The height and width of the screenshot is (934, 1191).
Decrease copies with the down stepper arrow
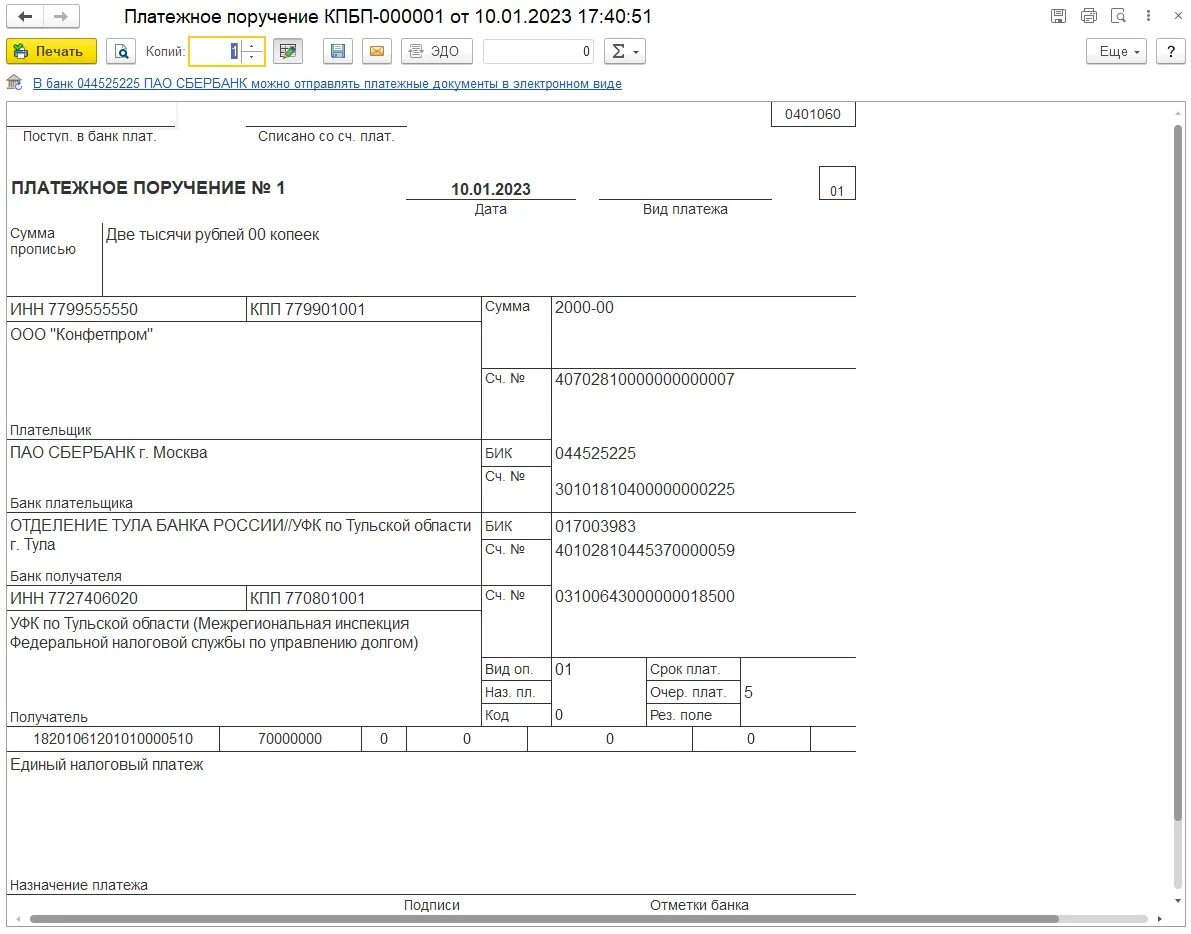[x=253, y=58]
